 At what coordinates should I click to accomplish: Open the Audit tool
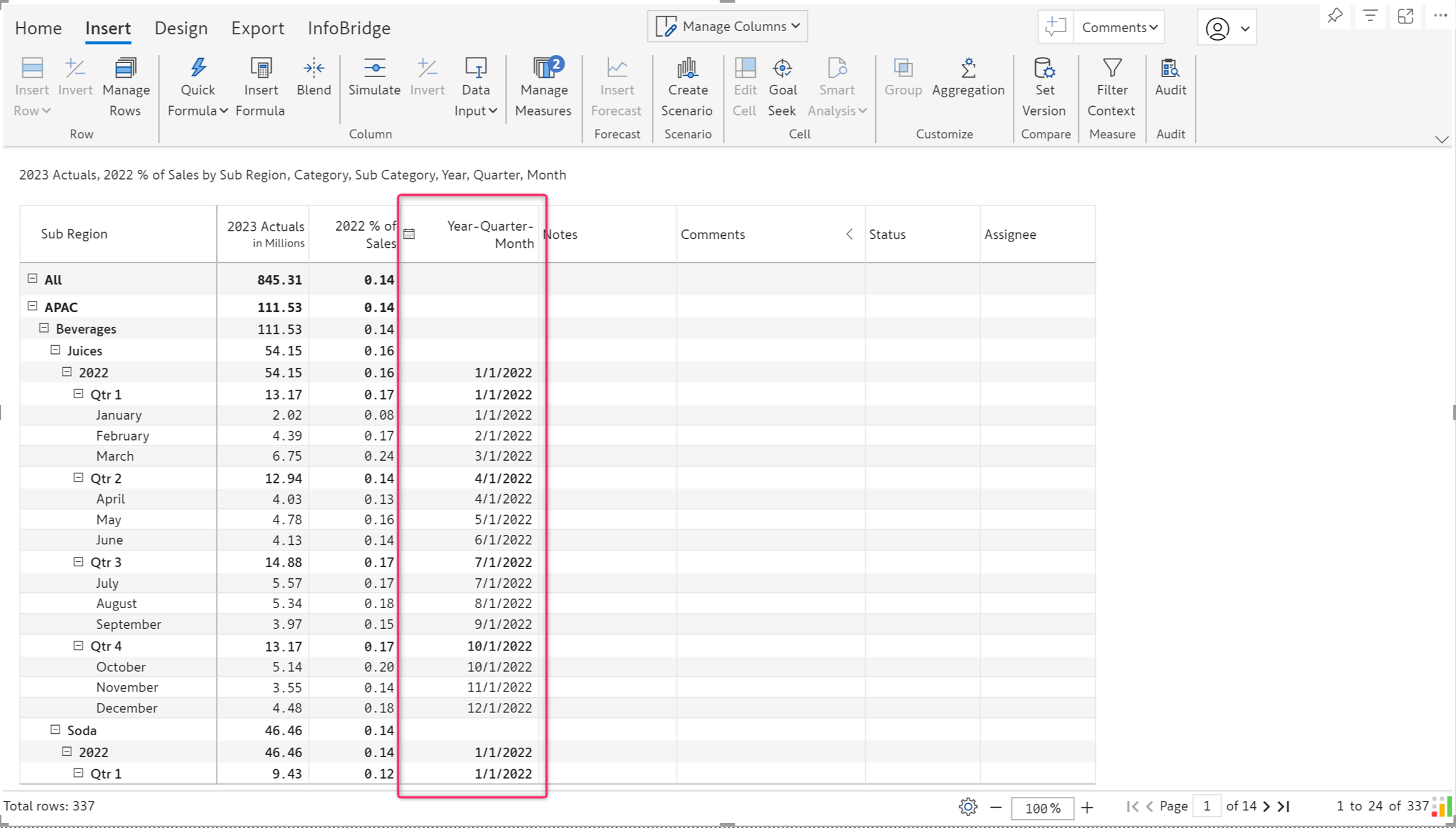pyautogui.click(x=1170, y=68)
